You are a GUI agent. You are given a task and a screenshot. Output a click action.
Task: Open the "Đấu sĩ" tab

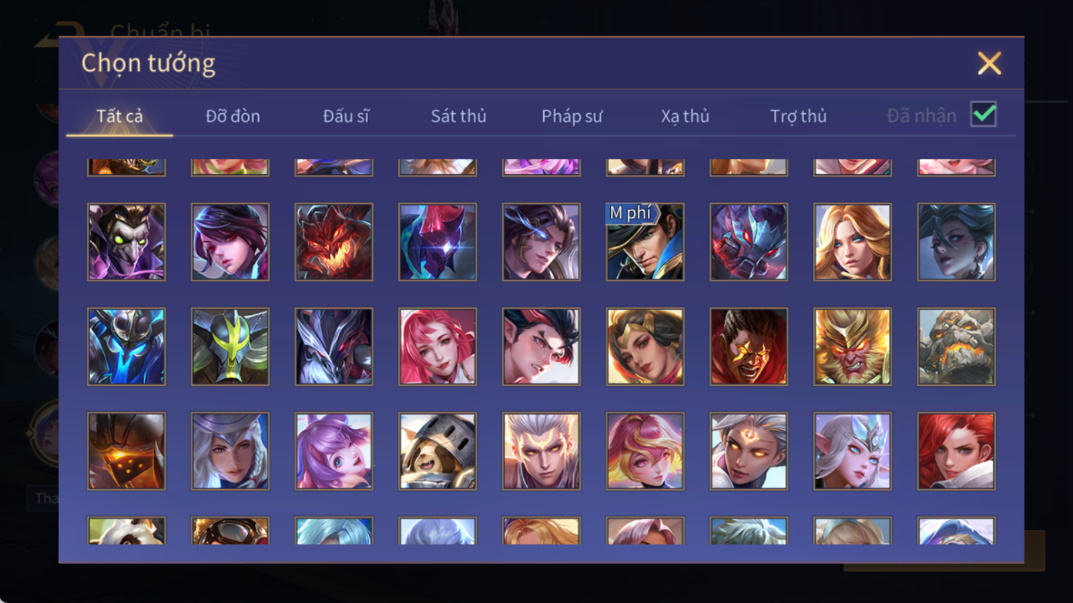click(x=346, y=116)
